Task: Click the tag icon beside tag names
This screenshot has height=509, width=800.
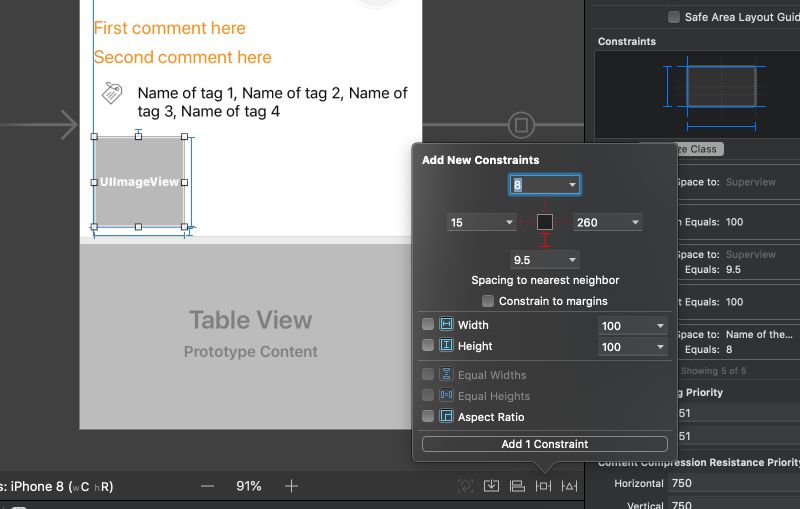Action: (x=112, y=93)
